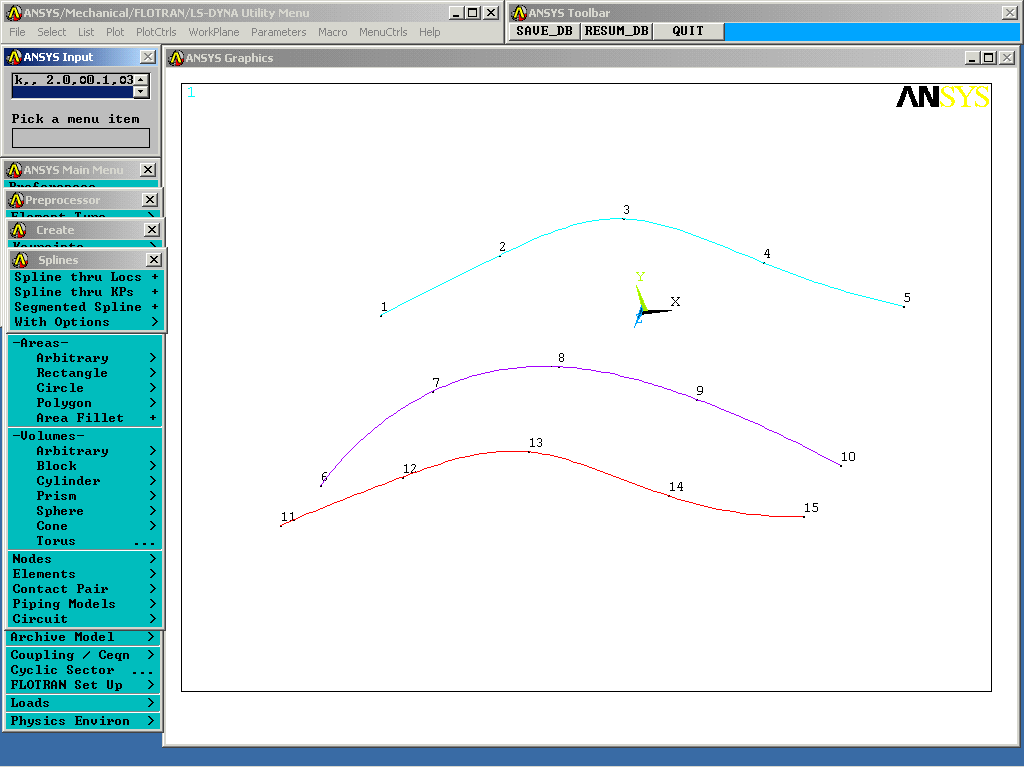Expand the Physics Environ submenu
Screen dimensions: 1024x768
83,722
